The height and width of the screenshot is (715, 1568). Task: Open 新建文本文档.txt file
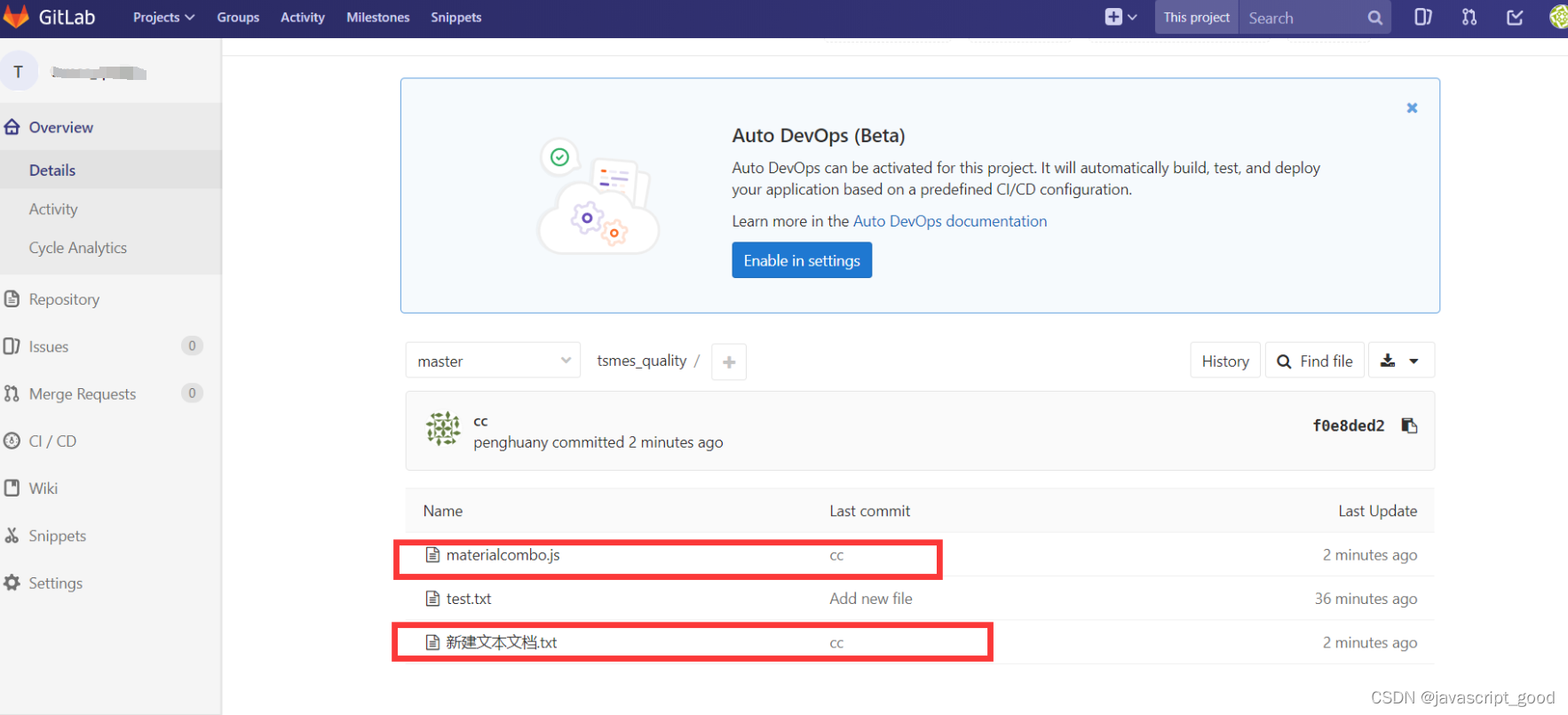coord(502,642)
